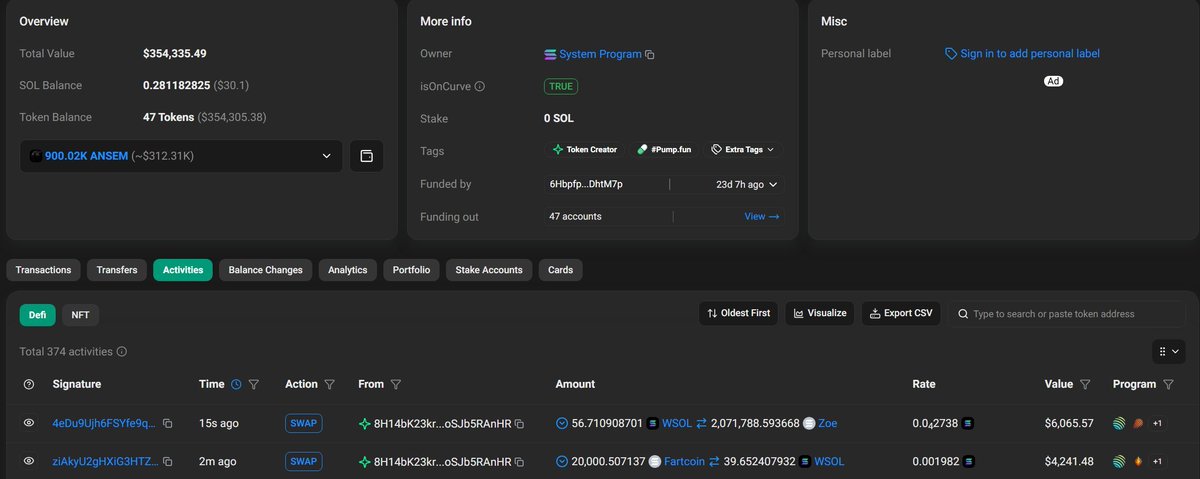Toggle the Time column clock format icon
The width and height of the screenshot is (1200, 479).
pyautogui.click(x=236, y=384)
